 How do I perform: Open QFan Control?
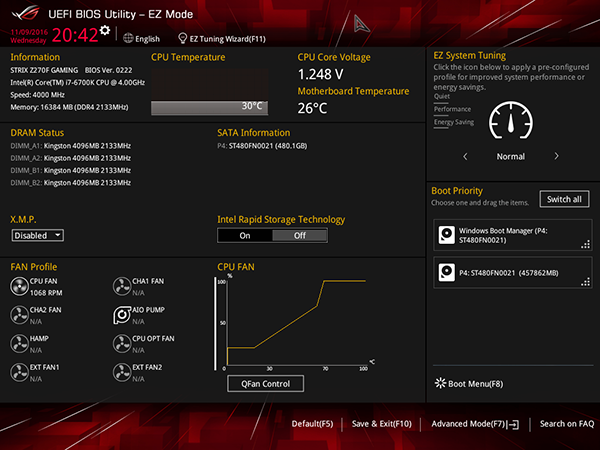[266, 384]
